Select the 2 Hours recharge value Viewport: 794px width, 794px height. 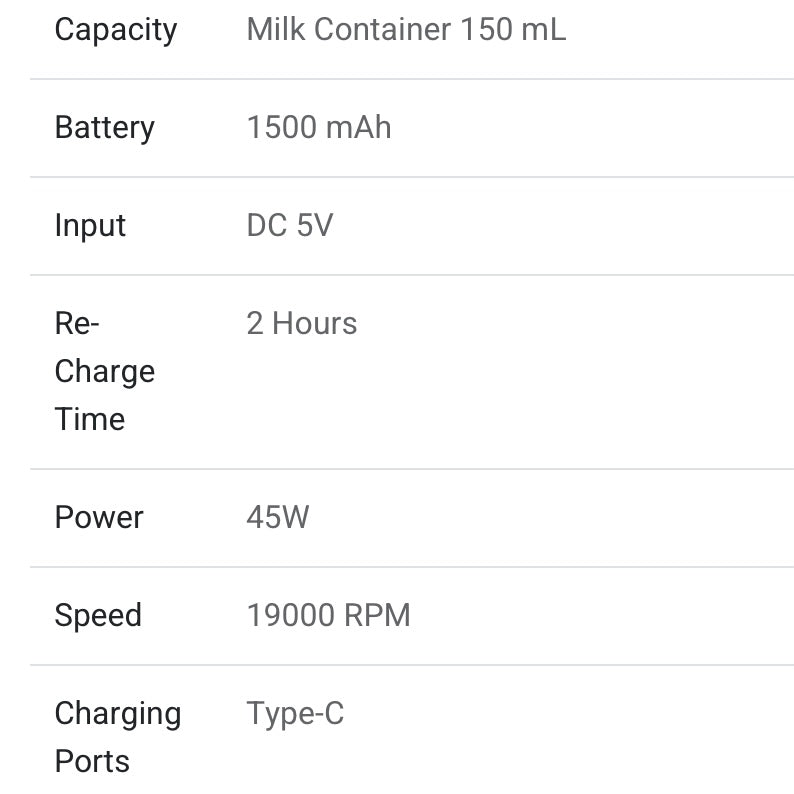[301, 324]
